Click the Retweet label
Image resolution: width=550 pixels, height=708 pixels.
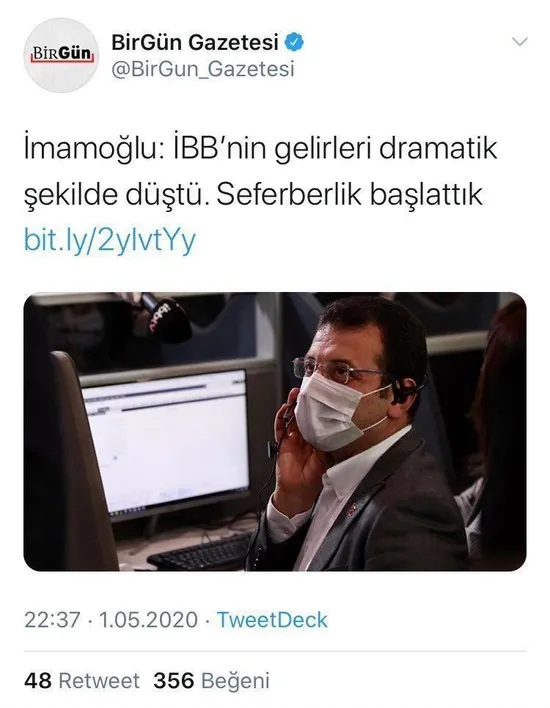coord(99,681)
